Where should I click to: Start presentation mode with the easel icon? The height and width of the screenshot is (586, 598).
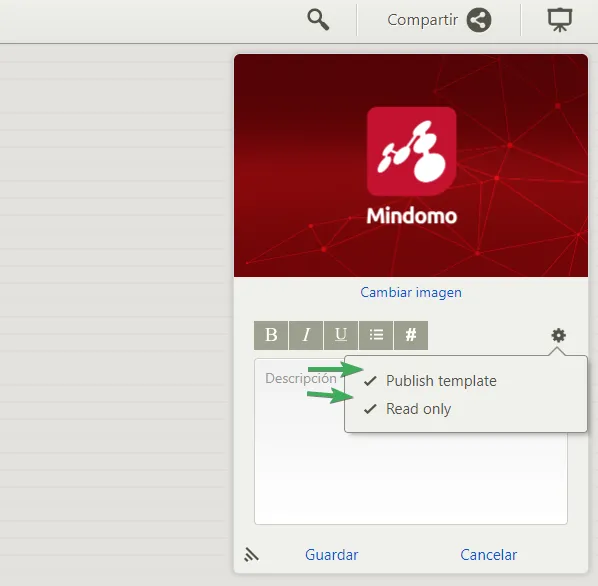560,19
